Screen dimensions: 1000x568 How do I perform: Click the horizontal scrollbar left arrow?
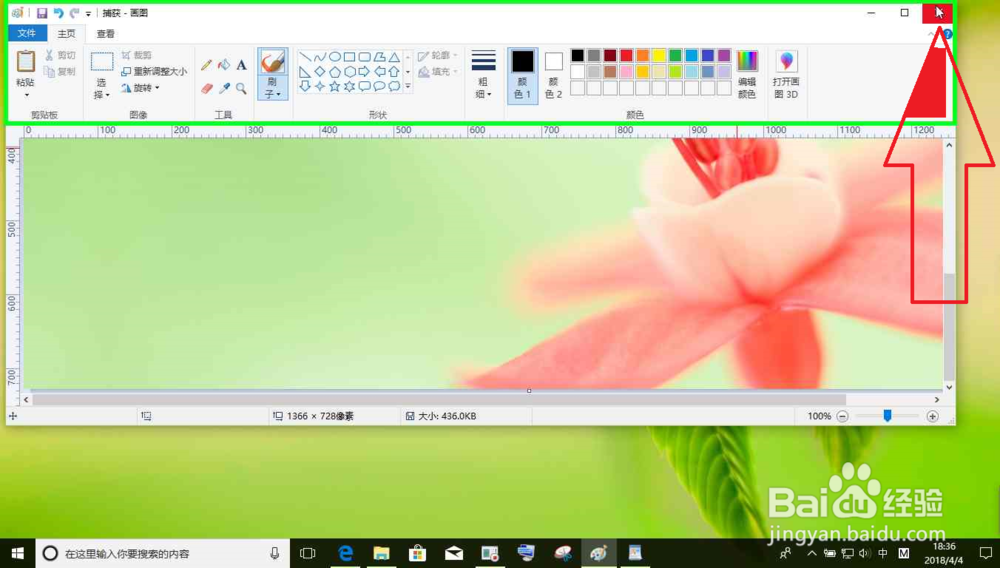click(26, 400)
